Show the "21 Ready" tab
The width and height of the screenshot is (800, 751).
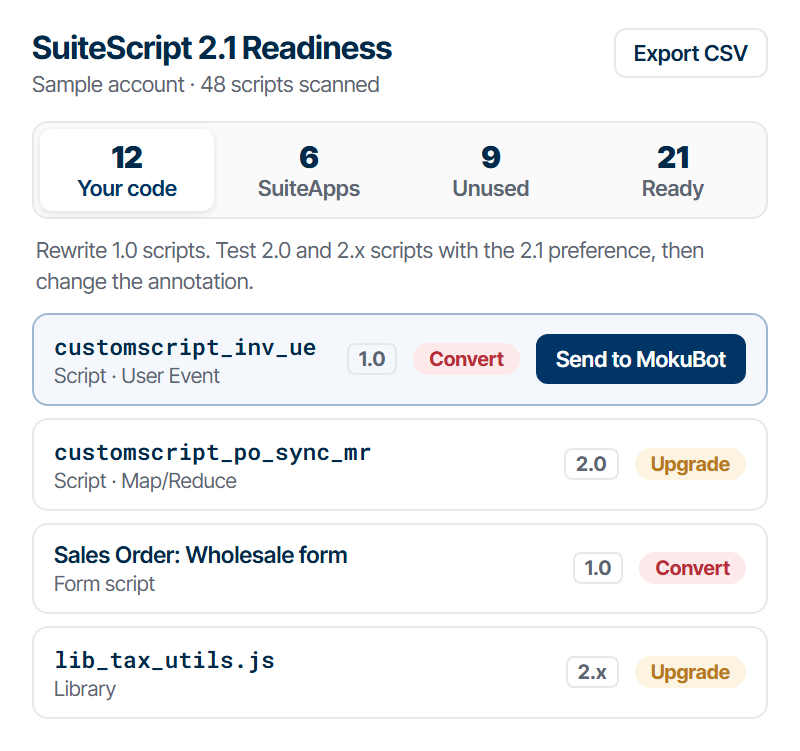672,170
